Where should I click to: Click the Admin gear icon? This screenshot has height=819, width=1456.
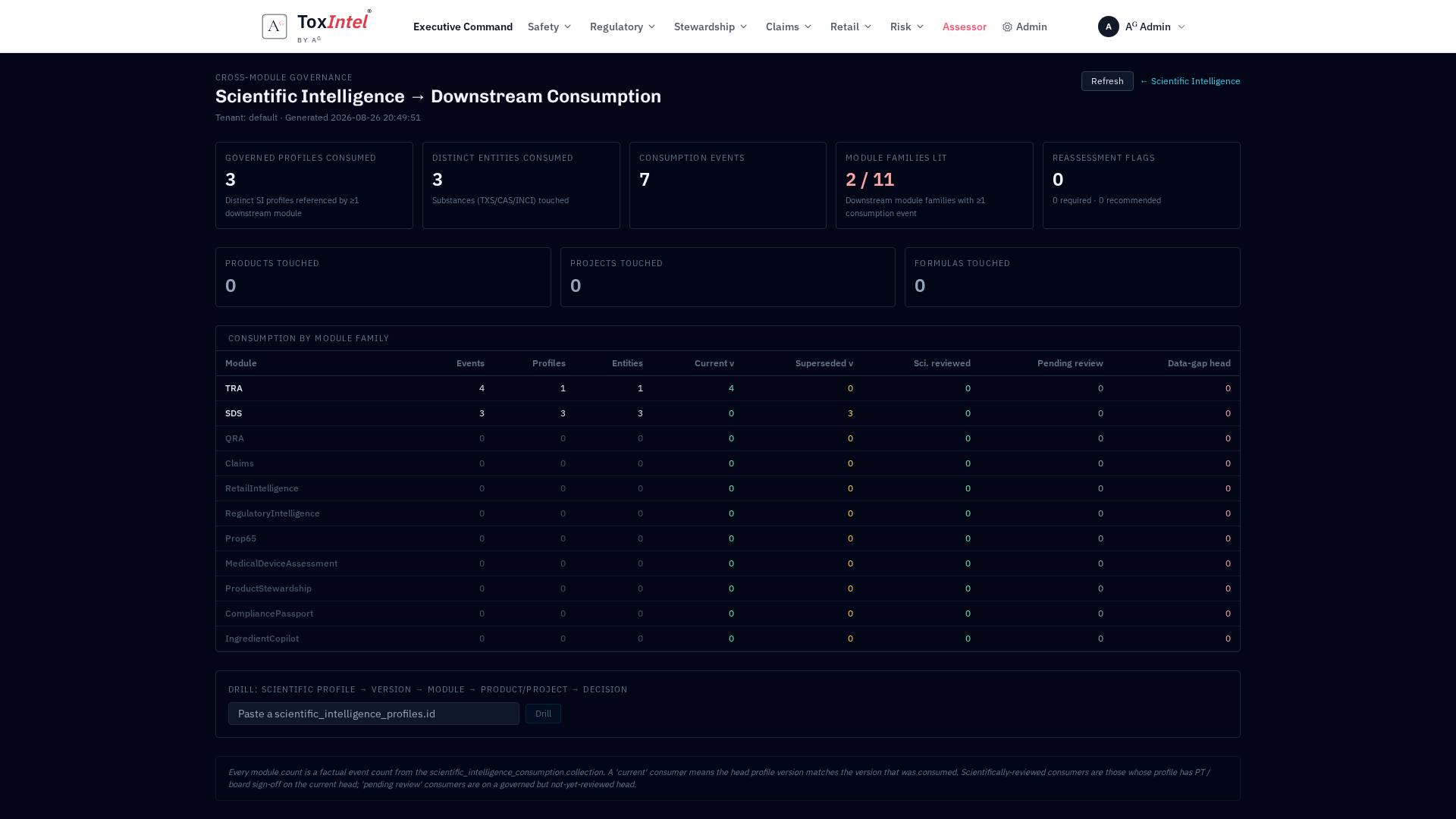click(x=1007, y=27)
